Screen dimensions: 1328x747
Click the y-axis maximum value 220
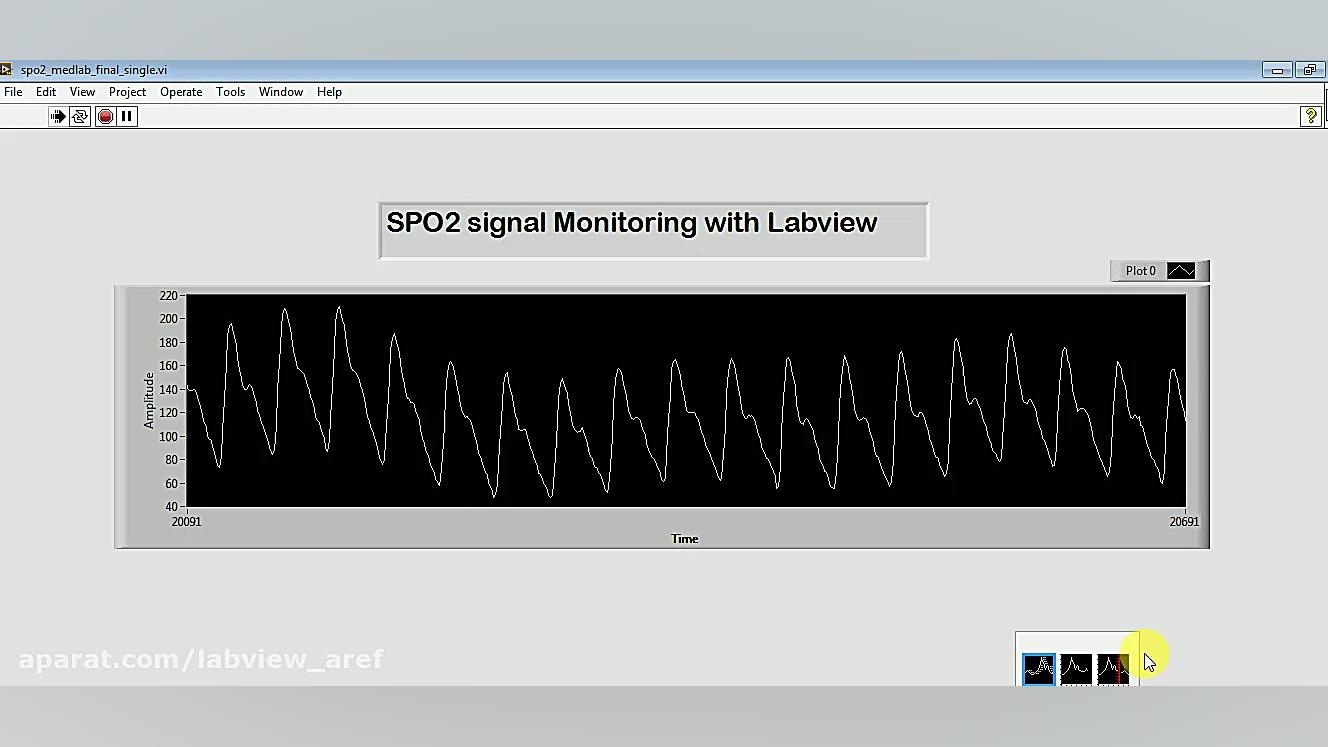168,296
